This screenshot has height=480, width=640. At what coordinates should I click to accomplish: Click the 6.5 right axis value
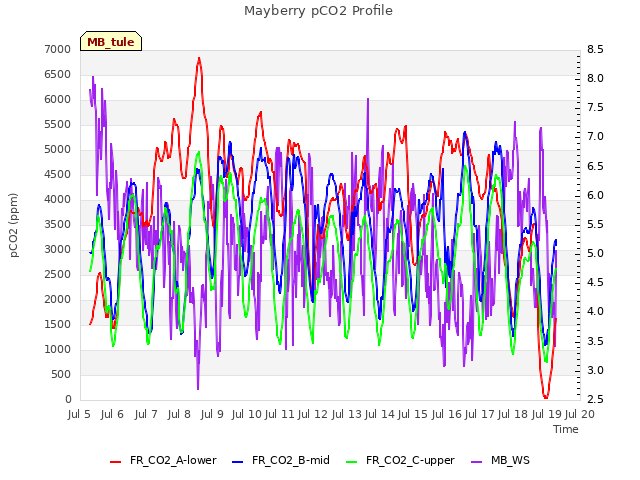[x=595, y=166]
